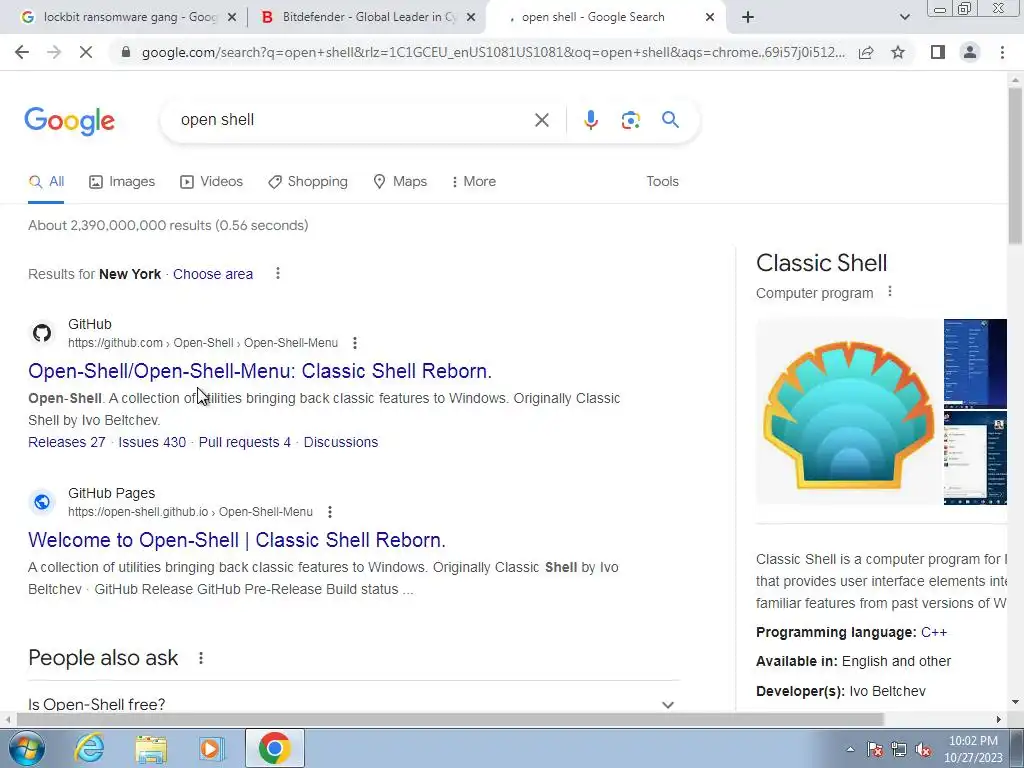
Task: Select the Shopping search filter
Action: pos(308,182)
